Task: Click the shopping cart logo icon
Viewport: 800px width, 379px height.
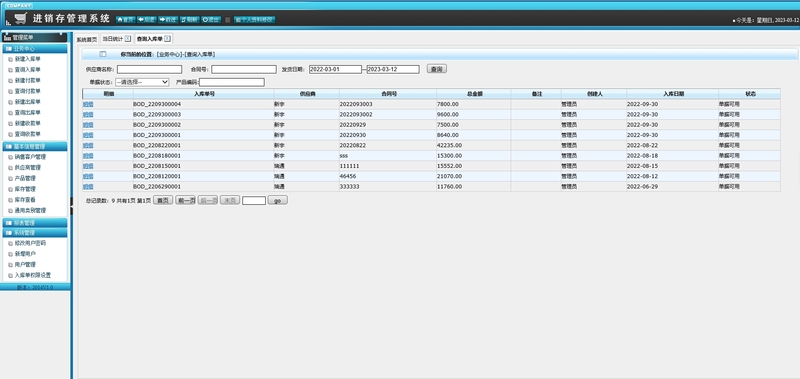Action: coord(20,18)
